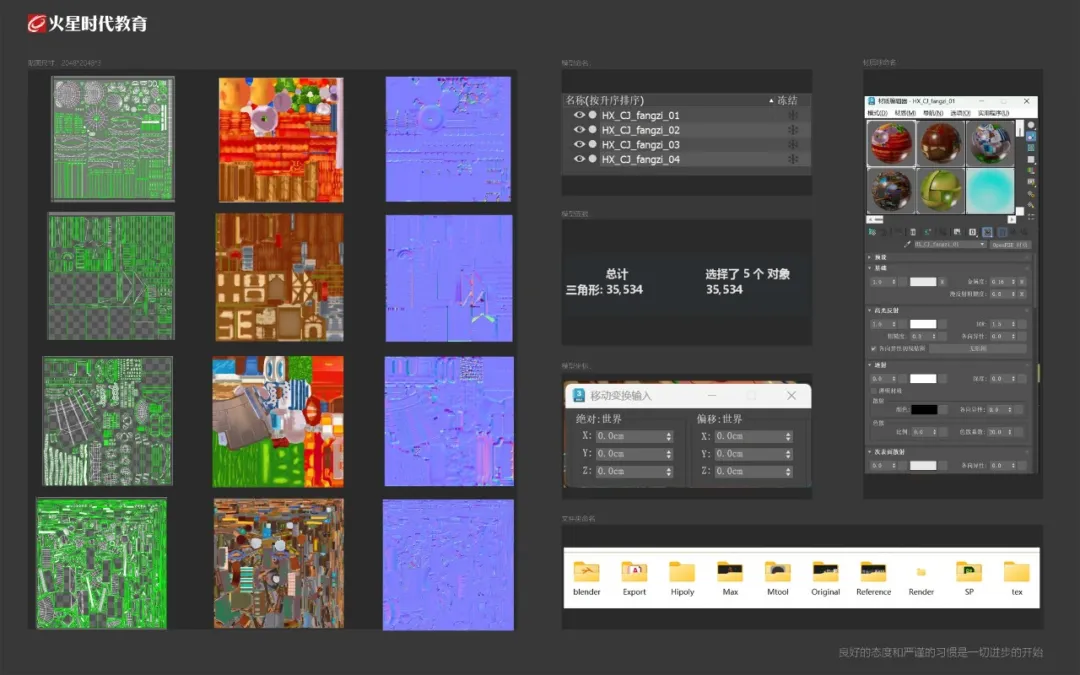The height and width of the screenshot is (675, 1080).
Task: Toggle visibility of HX_CJ_fangzi_04
Action: pyautogui.click(x=578, y=160)
